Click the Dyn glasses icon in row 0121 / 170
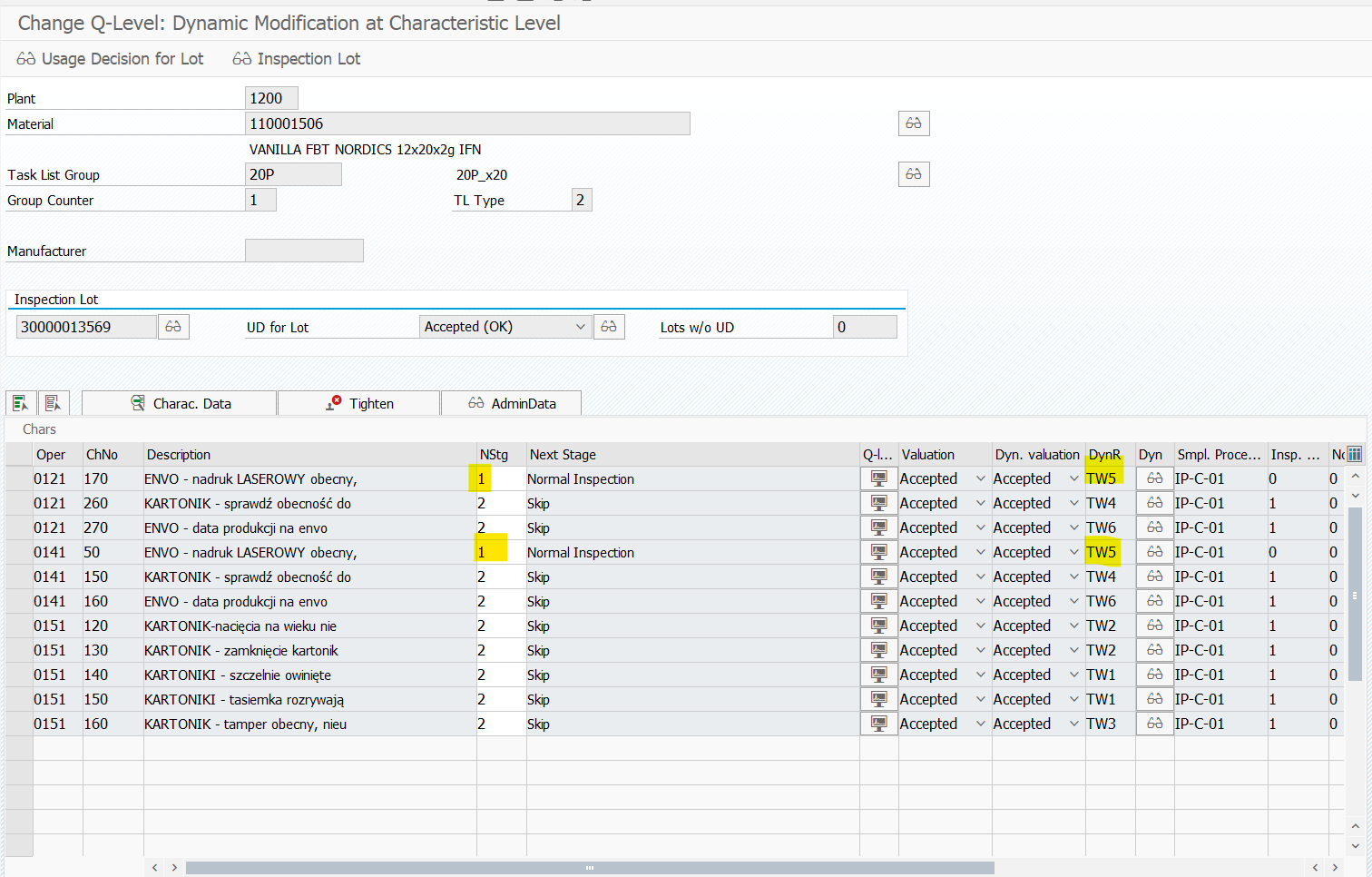 1154,478
